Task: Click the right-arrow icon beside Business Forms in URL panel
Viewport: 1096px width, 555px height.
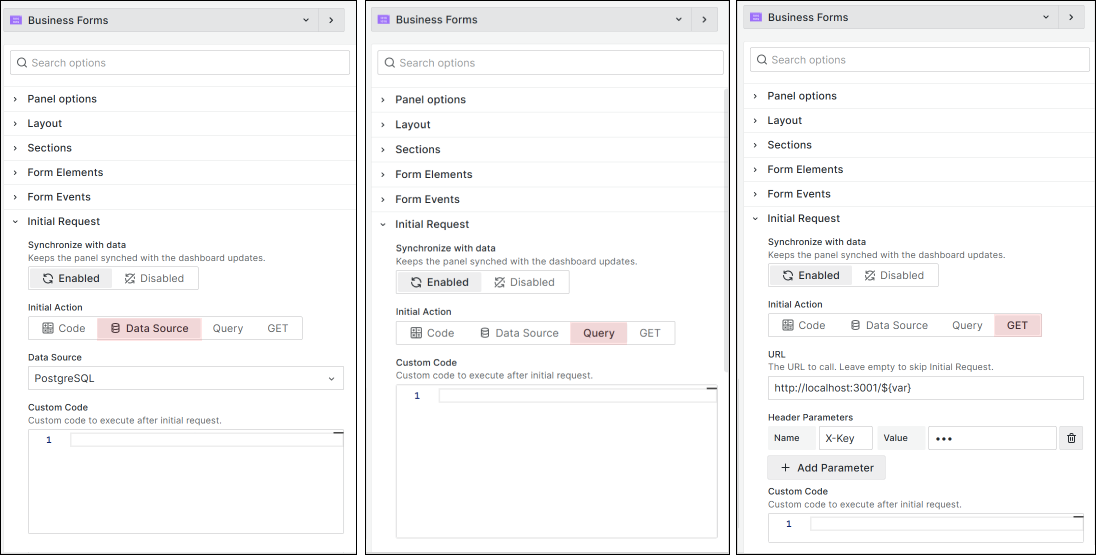Action: click(1070, 17)
